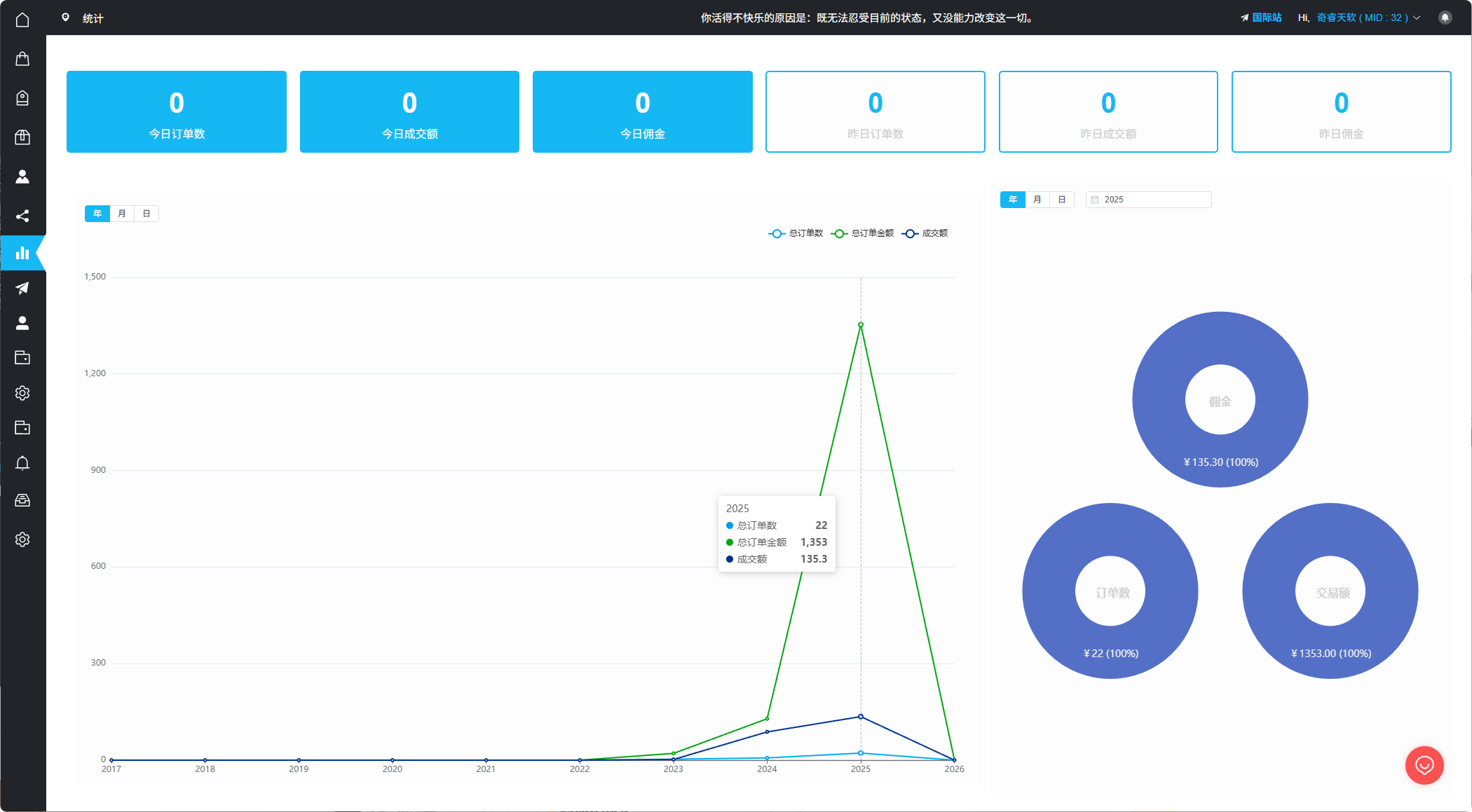Image resolution: width=1472 pixels, height=812 pixels.
Task: Open the package/box icon in the sidebar
Action: (22, 137)
